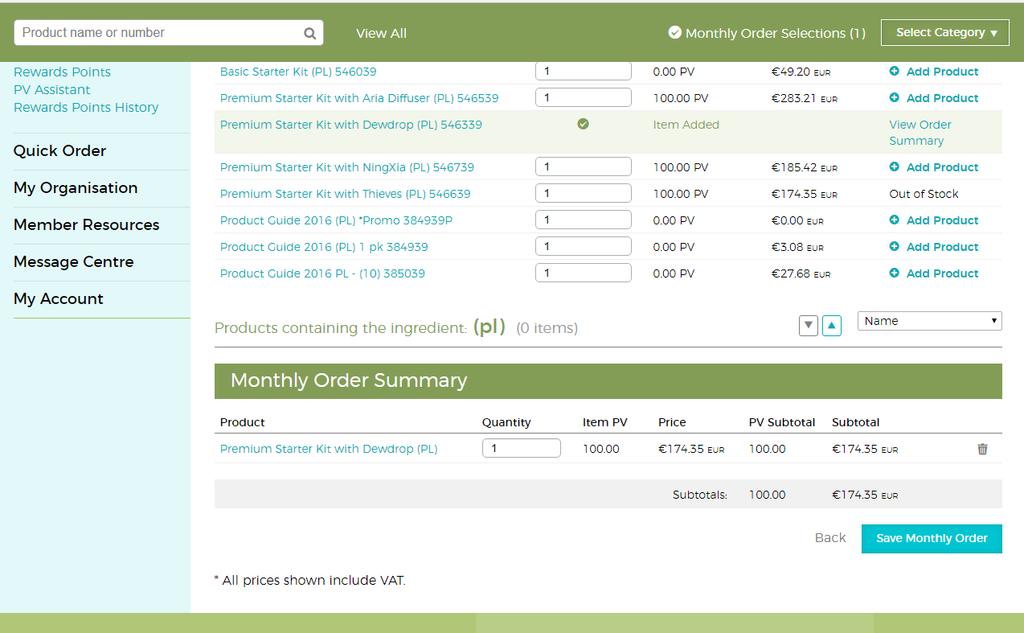The height and width of the screenshot is (633, 1024).
Task: Open Product Guide 2016 Promo 384939P link
Action: point(336,220)
